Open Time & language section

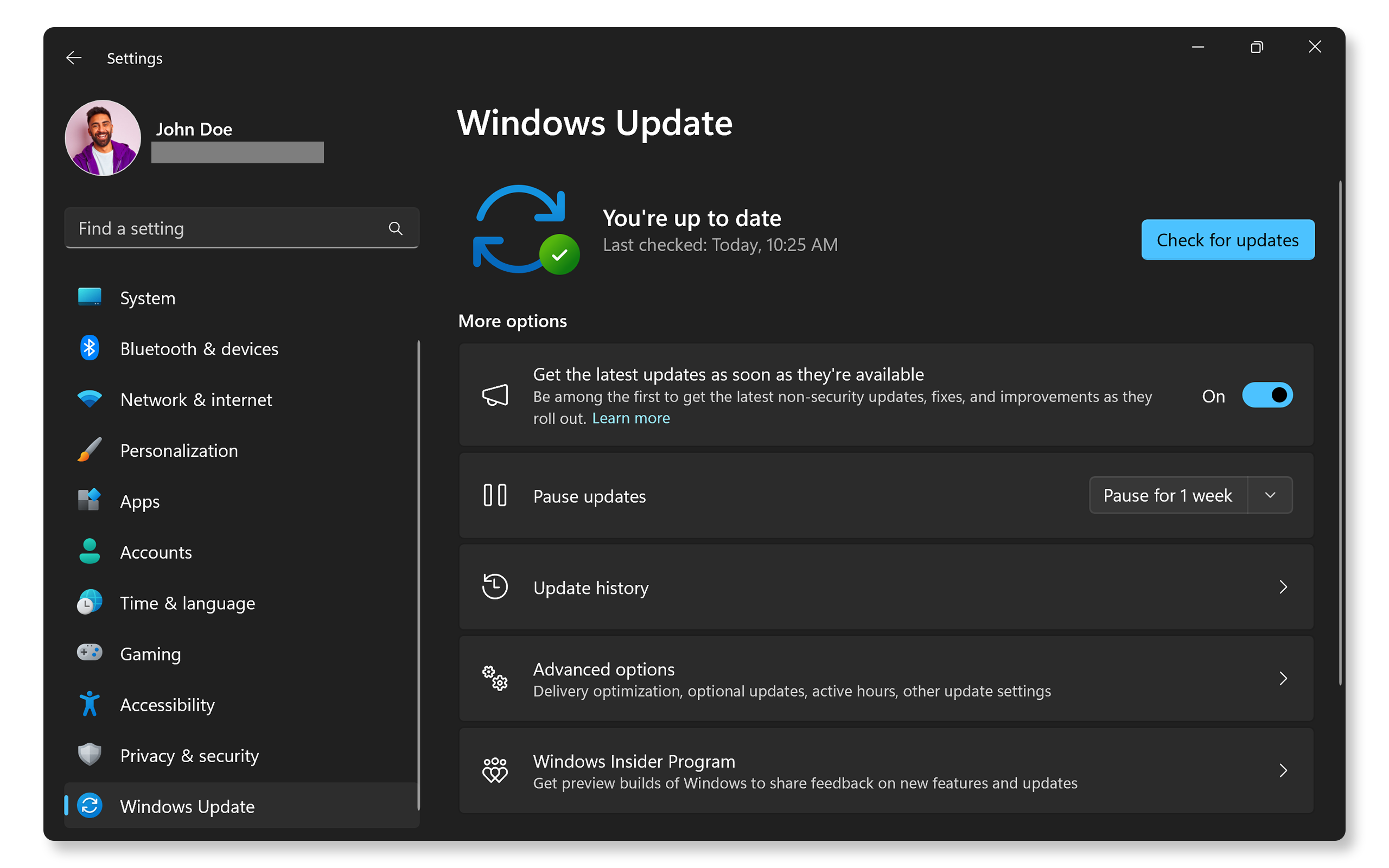click(x=187, y=603)
